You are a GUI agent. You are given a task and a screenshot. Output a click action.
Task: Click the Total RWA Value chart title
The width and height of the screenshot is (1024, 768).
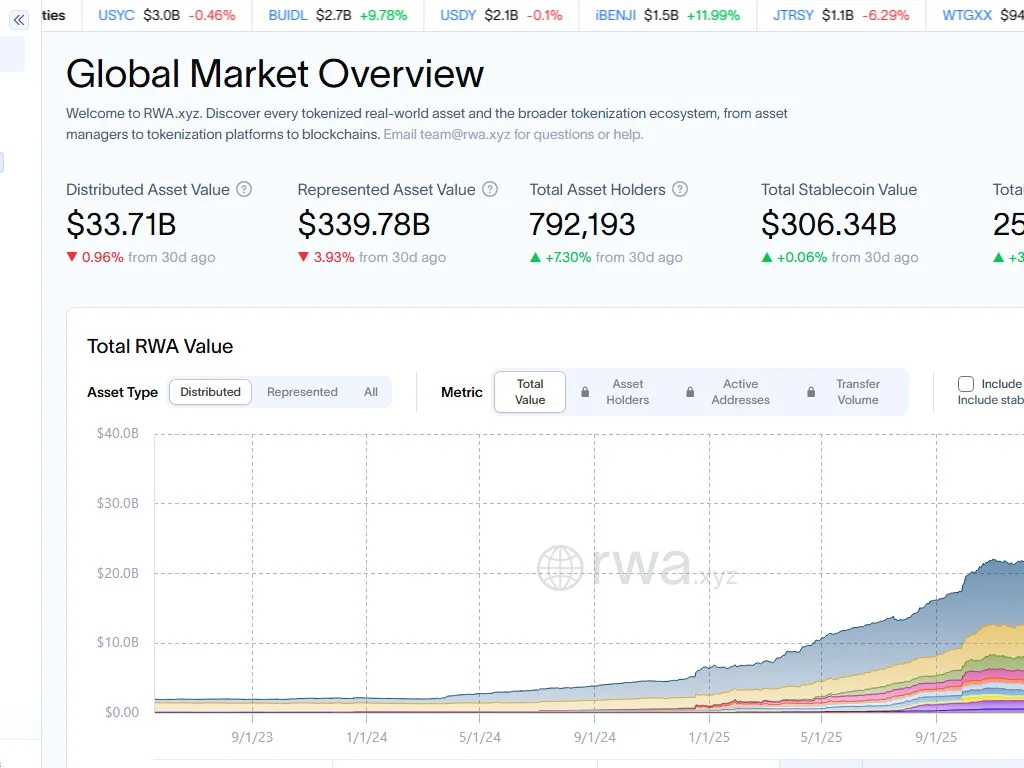pos(160,346)
